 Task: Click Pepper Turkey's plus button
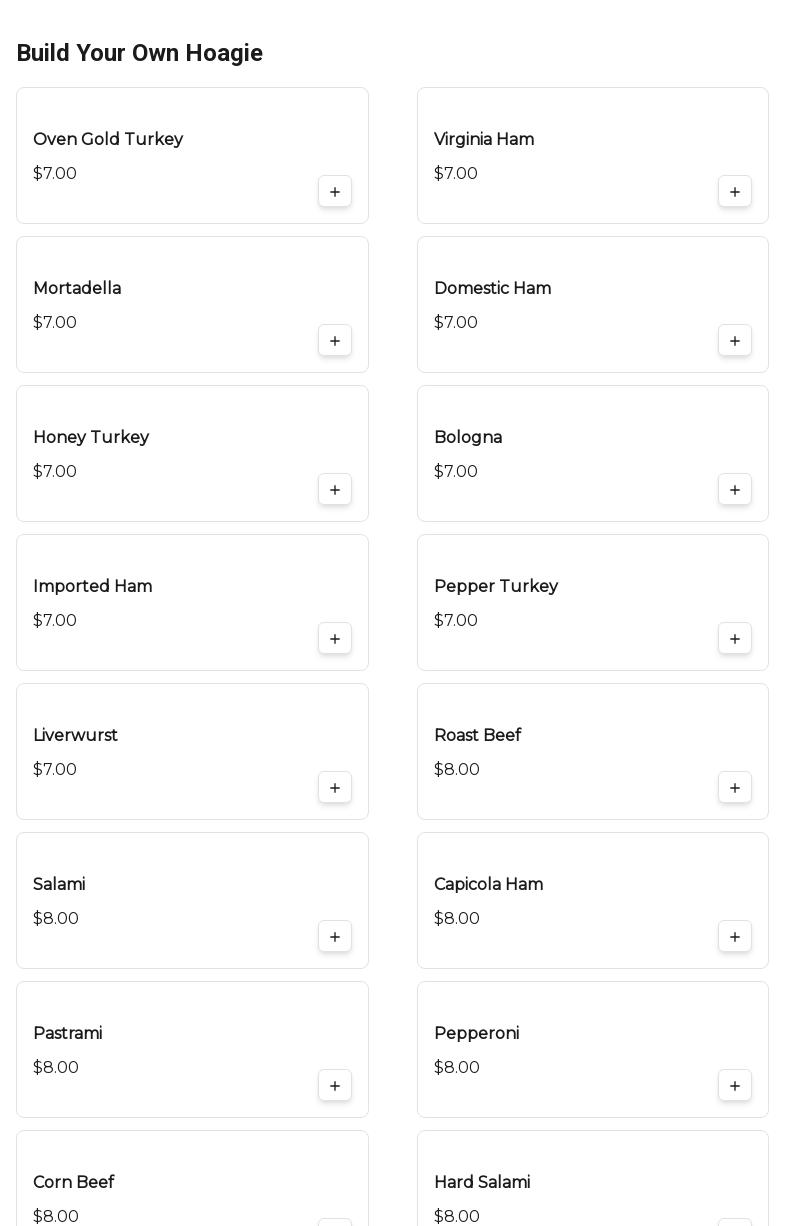[x=735, y=639]
